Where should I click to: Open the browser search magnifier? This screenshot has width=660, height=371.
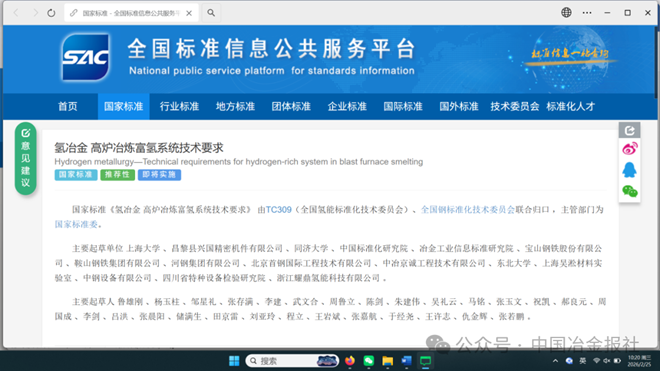(211, 13)
